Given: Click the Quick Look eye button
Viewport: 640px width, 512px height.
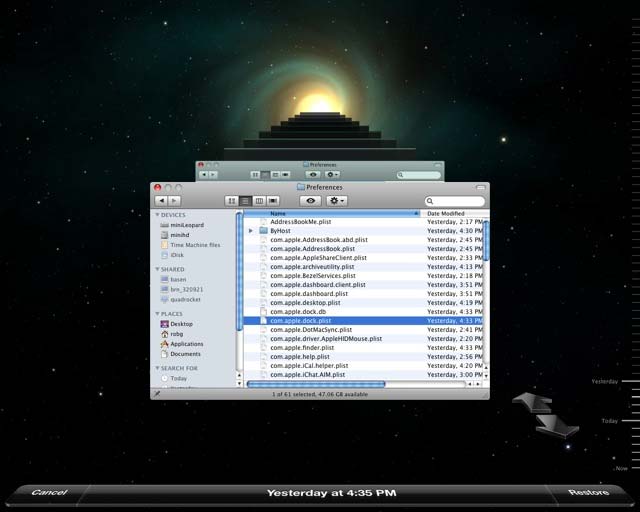Looking at the screenshot, I should click(310, 201).
